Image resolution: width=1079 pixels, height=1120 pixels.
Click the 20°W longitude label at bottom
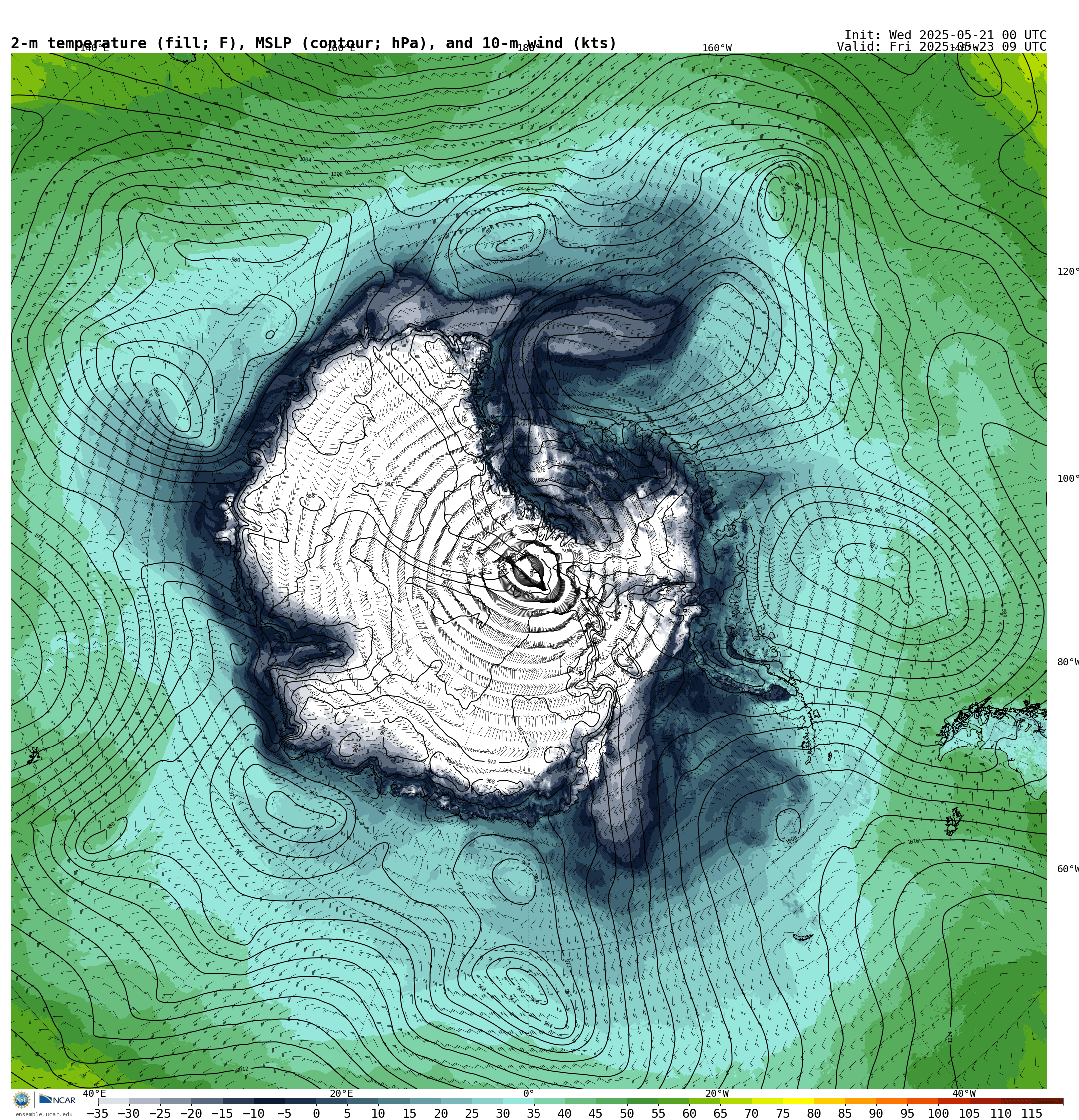coord(717,1093)
